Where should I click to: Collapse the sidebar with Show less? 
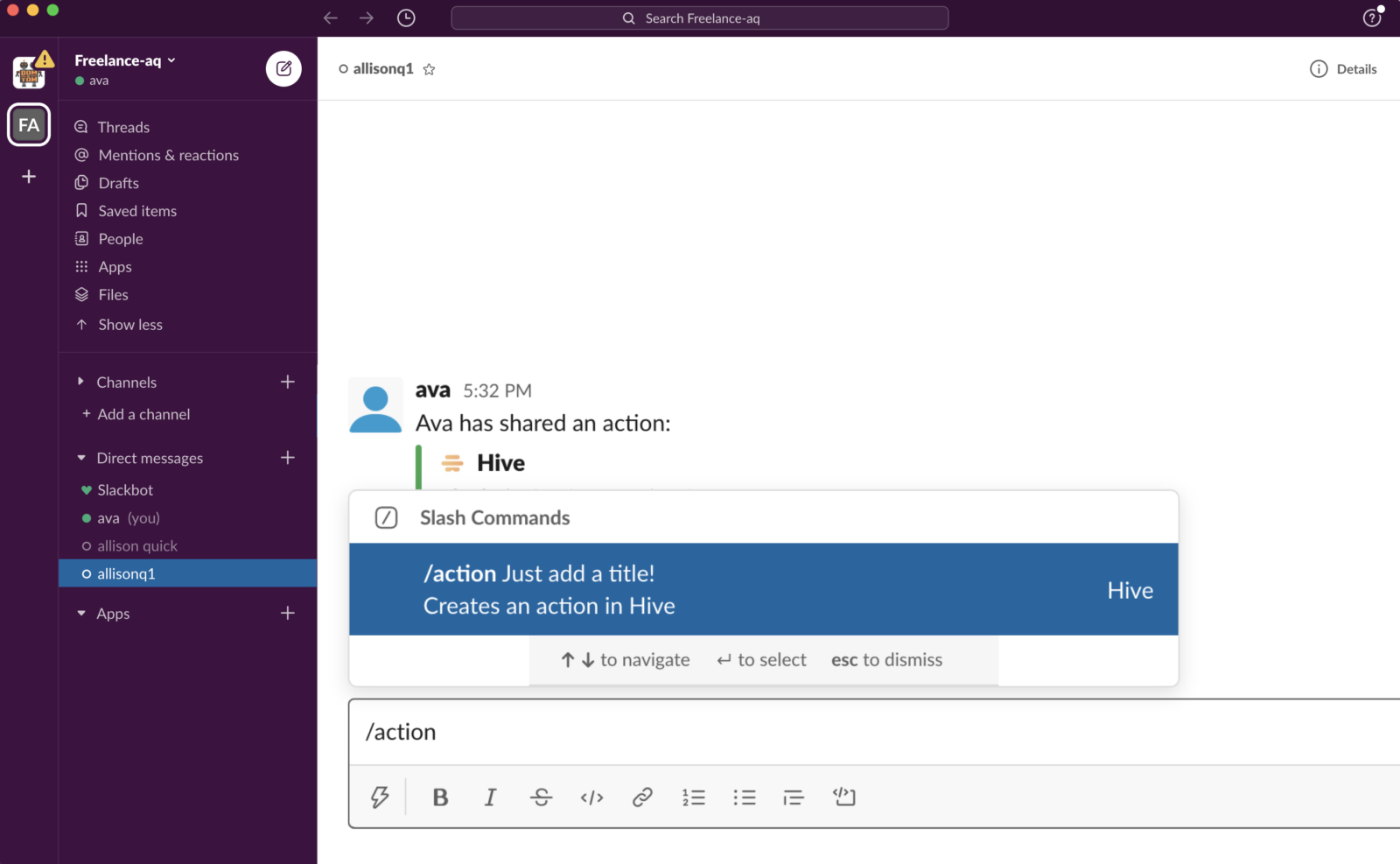point(129,324)
